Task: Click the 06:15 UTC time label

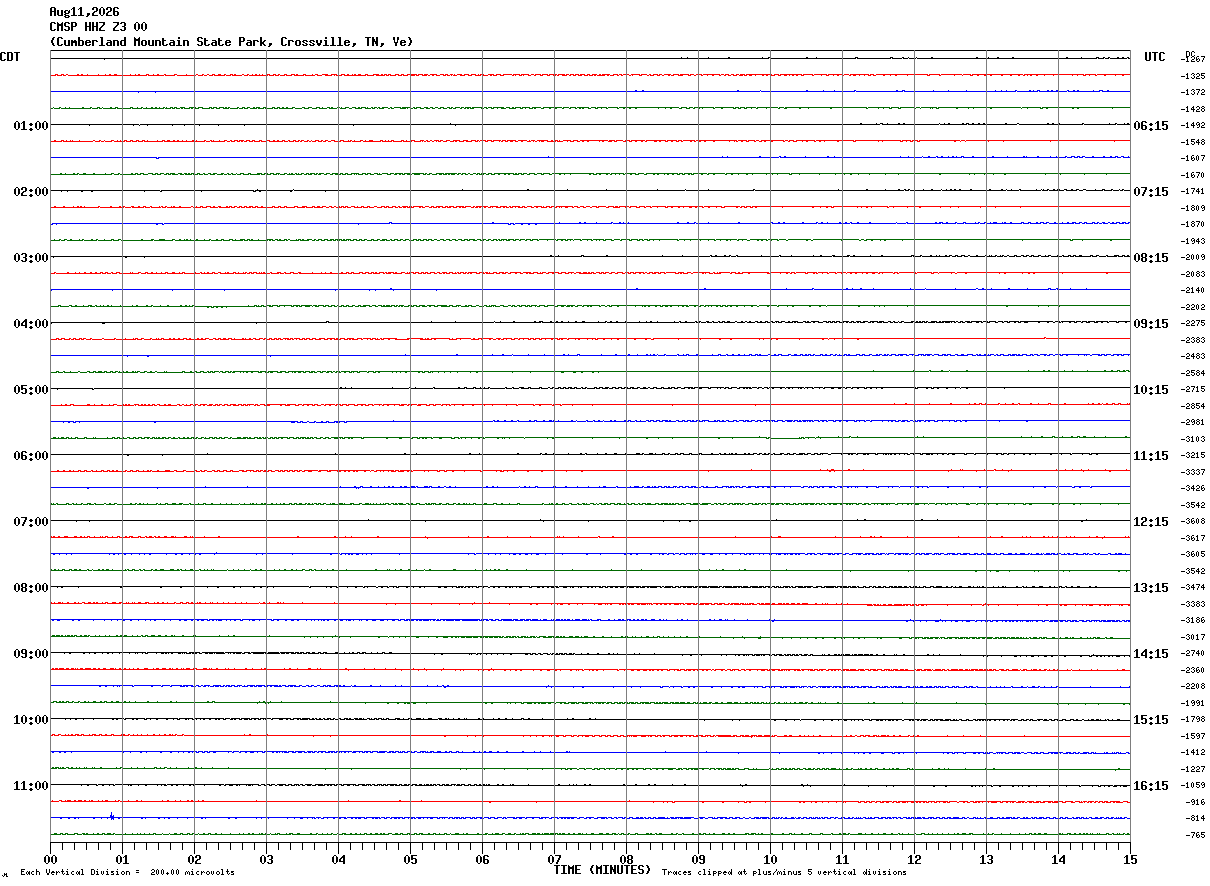Action: [x=1150, y=126]
